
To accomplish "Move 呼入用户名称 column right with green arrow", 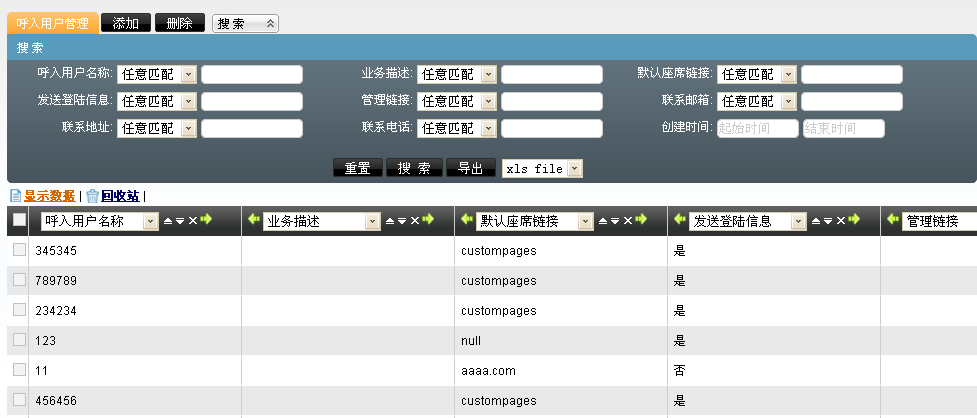I will point(206,221).
